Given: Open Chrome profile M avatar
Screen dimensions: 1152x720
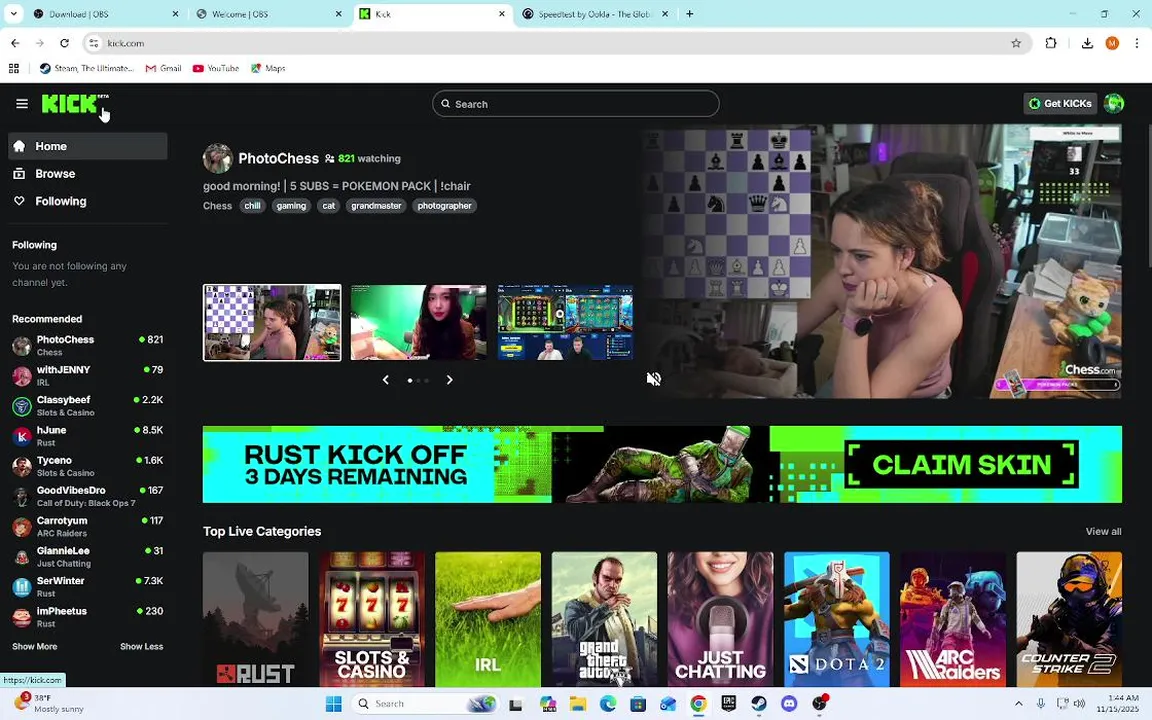Looking at the screenshot, I should (1112, 43).
